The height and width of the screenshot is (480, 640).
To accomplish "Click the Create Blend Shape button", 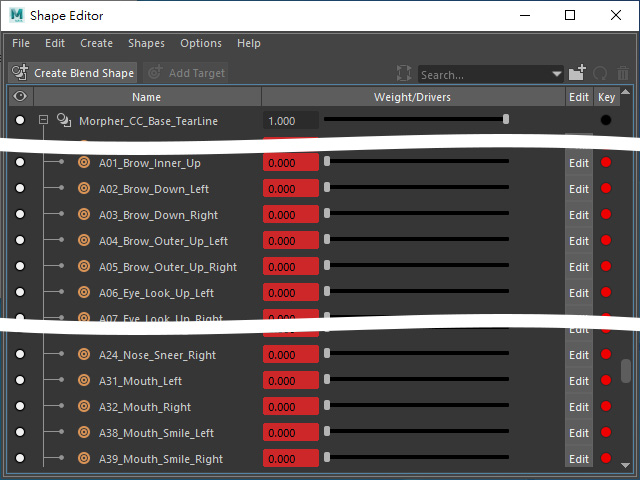I will coord(73,73).
